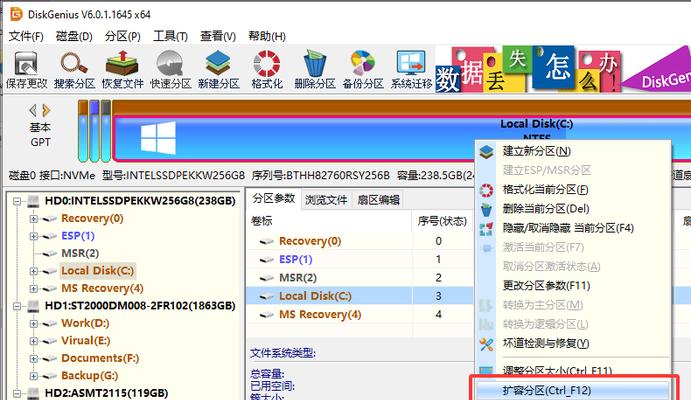Screen dimensions: 691x400
Task: Collapse the HD1:ST2000DM008 disk node
Action: coord(17,306)
